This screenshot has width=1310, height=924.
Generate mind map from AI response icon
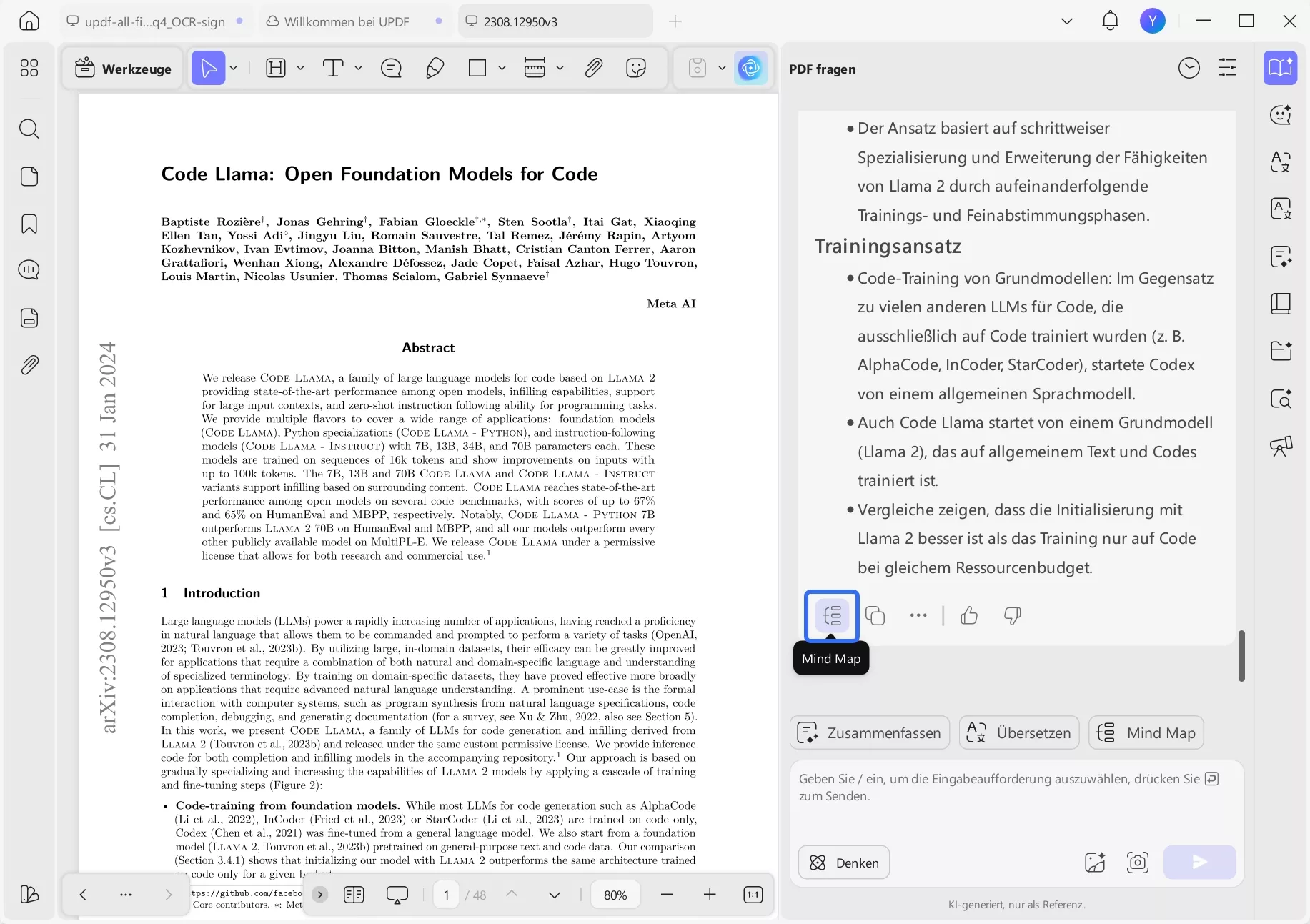(x=832, y=615)
